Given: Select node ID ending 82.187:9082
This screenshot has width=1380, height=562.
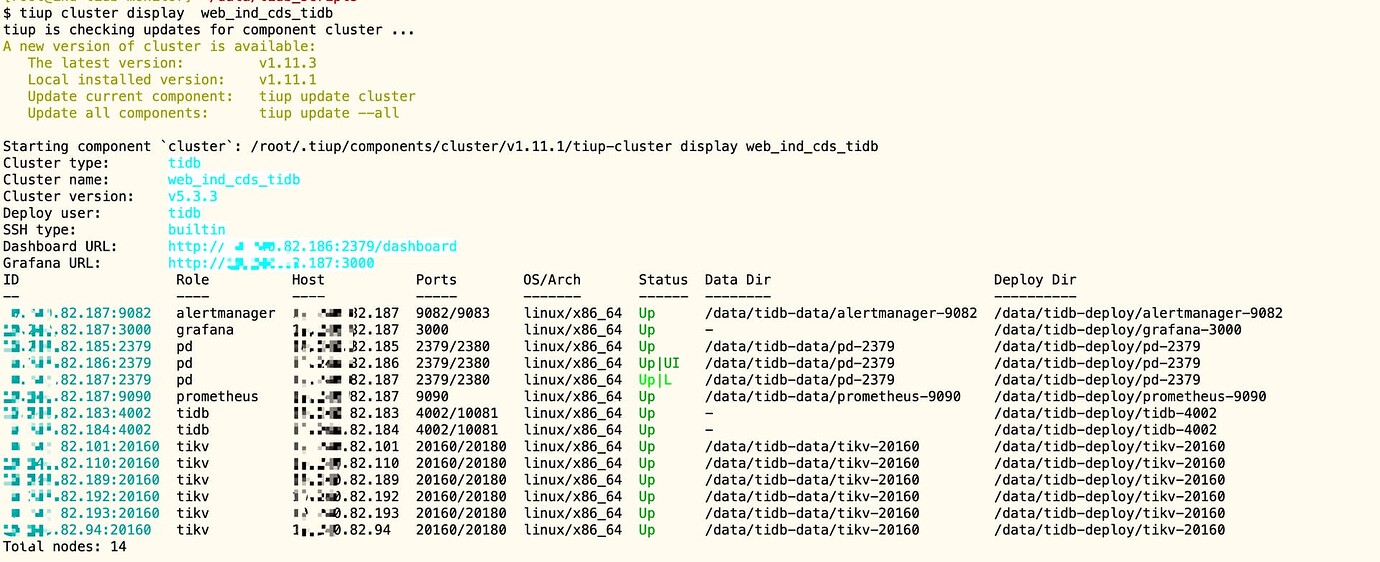Looking at the screenshot, I should coord(80,313).
